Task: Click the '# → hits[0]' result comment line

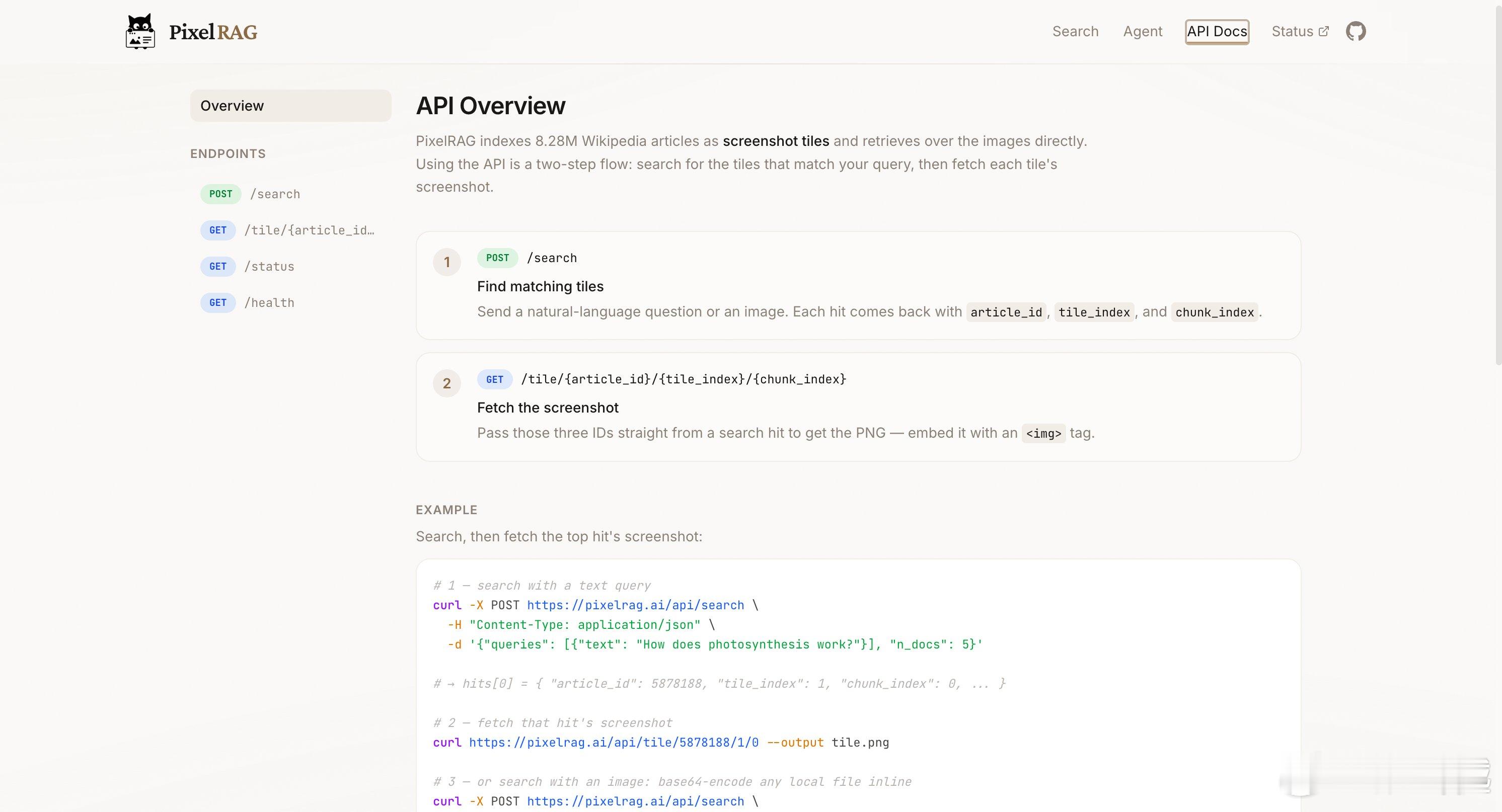Action: [x=719, y=684]
